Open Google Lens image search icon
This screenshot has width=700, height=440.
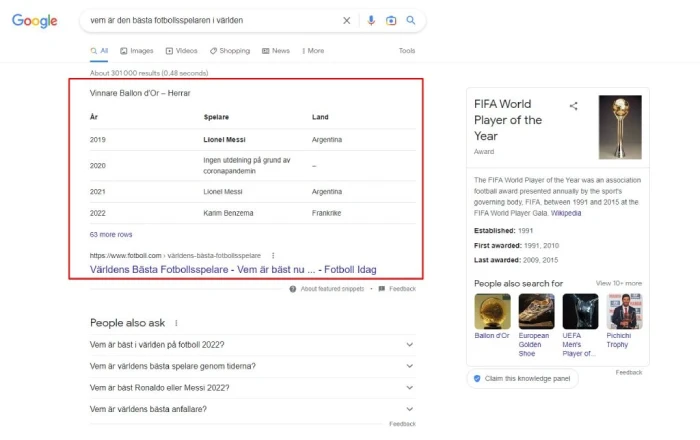coord(391,20)
